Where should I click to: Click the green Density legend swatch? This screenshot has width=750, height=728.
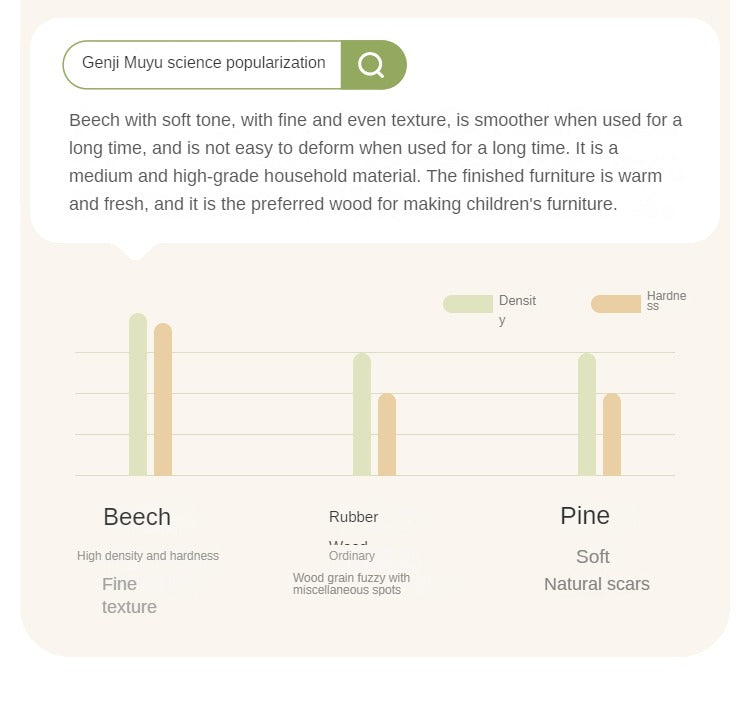pyautogui.click(x=467, y=304)
